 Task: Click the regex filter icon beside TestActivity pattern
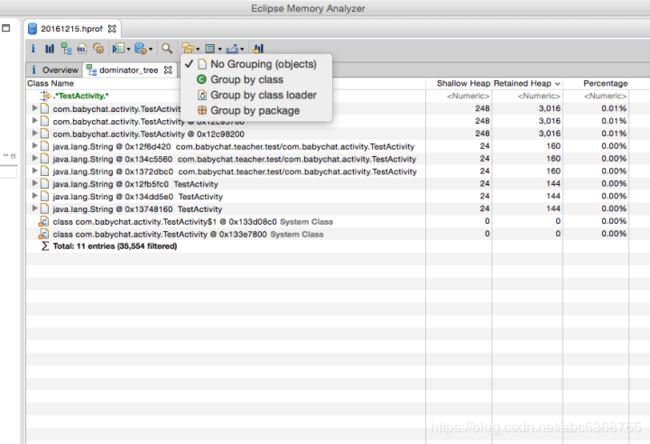pyautogui.click(x=46, y=96)
